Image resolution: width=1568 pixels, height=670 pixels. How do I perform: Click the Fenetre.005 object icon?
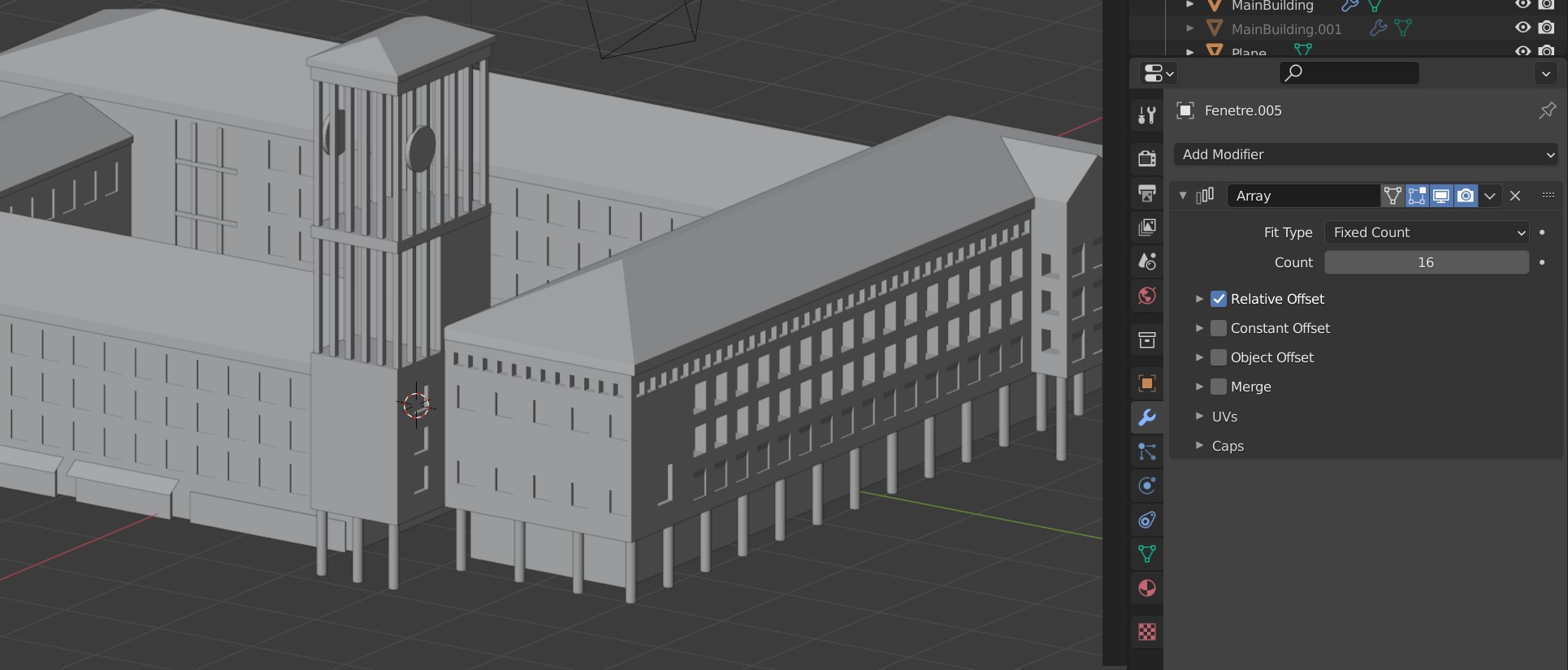tap(1185, 110)
